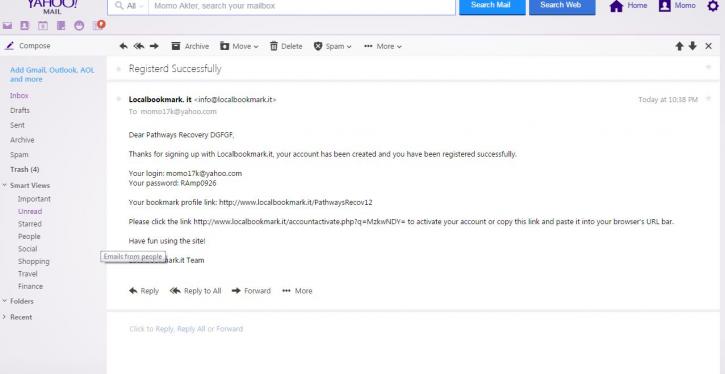The width and height of the screenshot is (725, 374).
Task: Toggle the unread dot beside sender Localbookmark.it
Action: pos(119,99)
